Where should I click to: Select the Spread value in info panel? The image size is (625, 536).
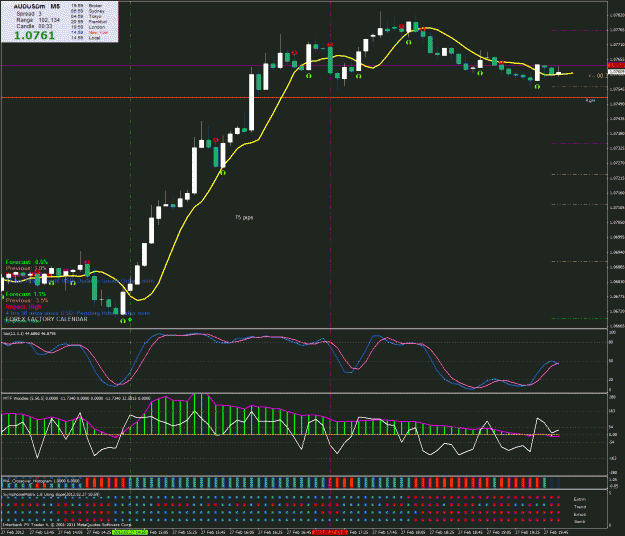[29, 14]
